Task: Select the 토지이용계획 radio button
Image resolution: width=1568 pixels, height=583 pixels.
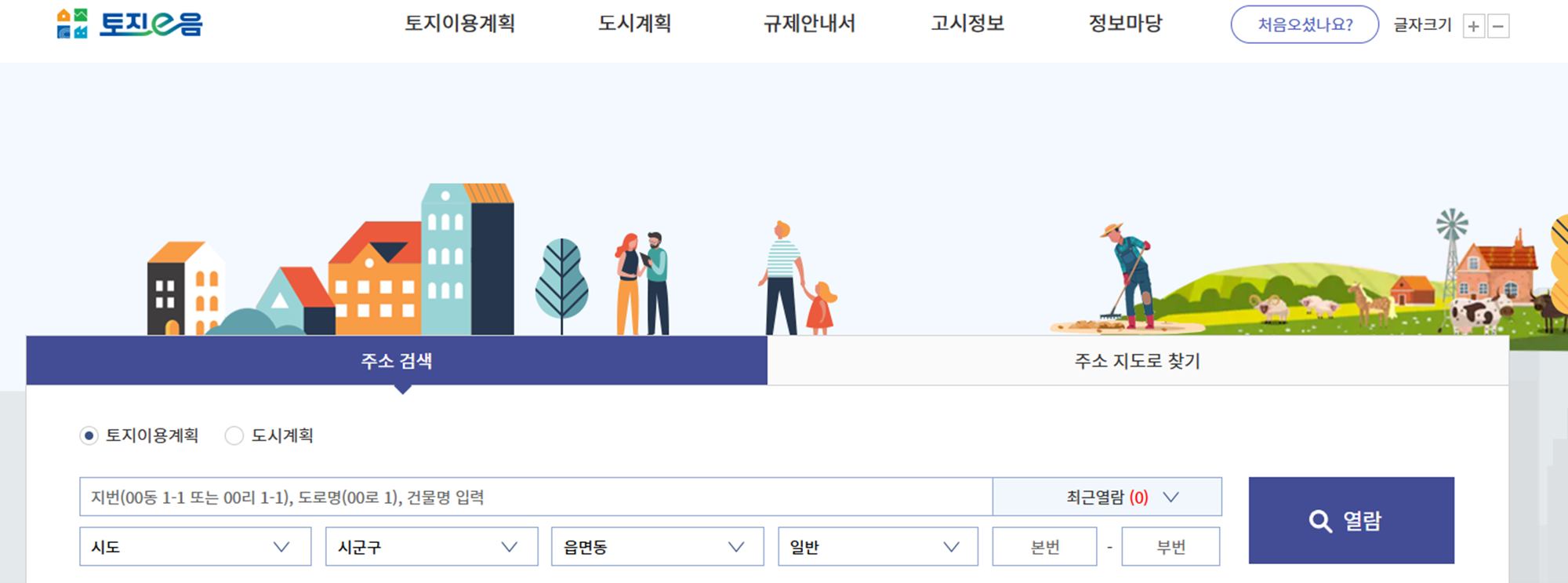Action: click(89, 435)
